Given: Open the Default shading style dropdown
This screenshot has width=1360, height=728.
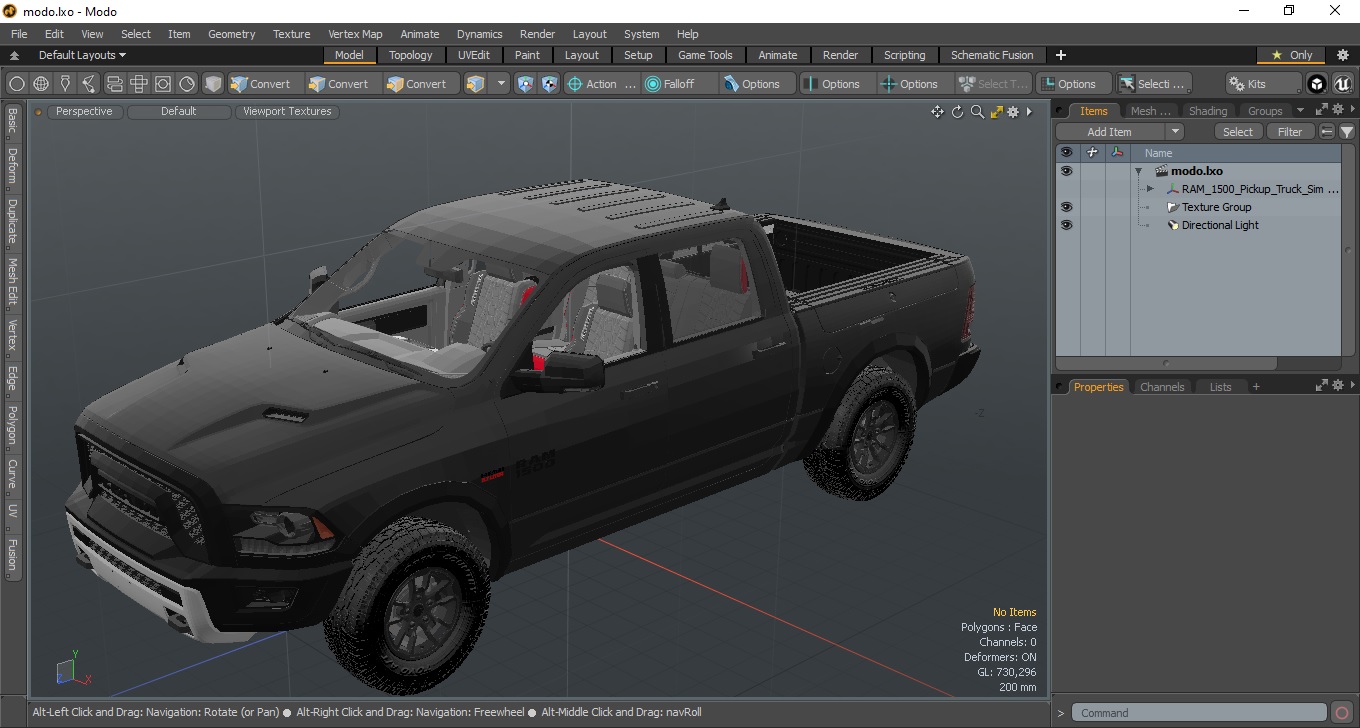Looking at the screenshot, I should coord(178,111).
